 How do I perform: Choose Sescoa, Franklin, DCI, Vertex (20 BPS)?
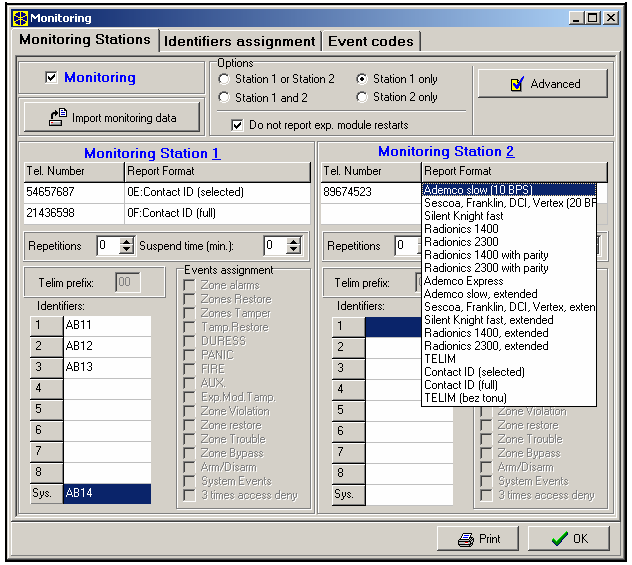click(509, 203)
